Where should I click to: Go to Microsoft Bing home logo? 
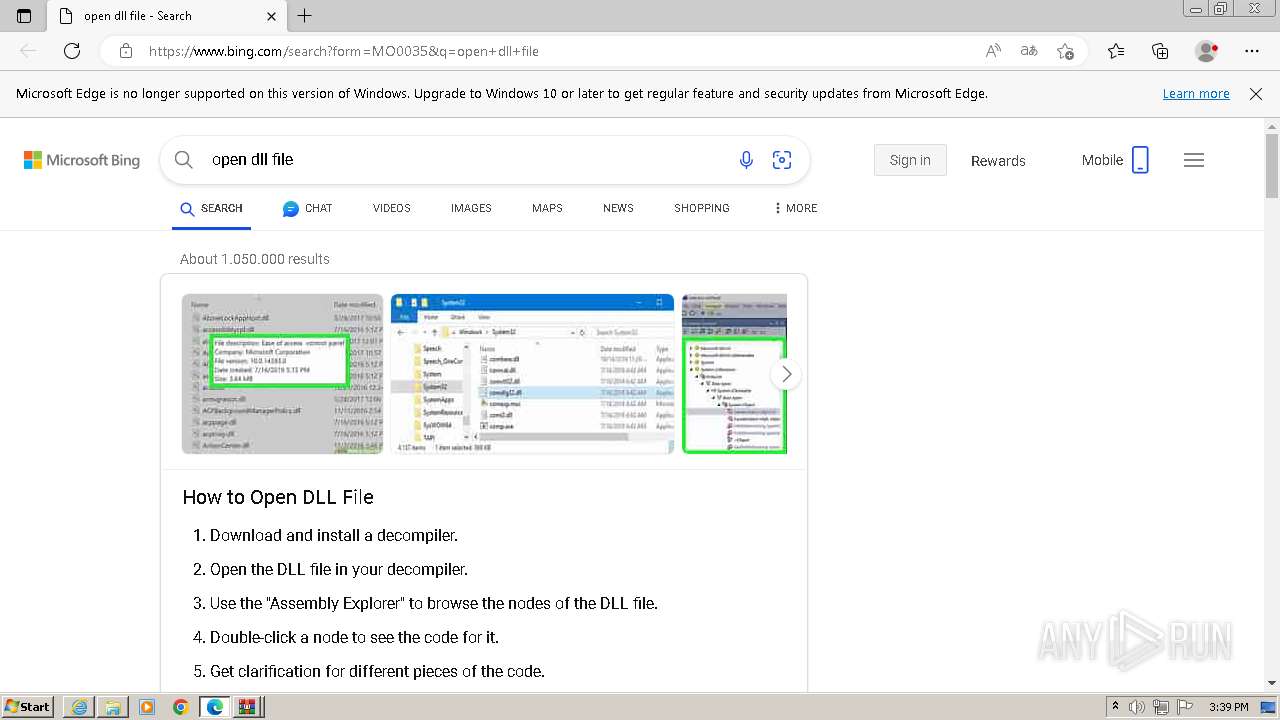point(82,160)
